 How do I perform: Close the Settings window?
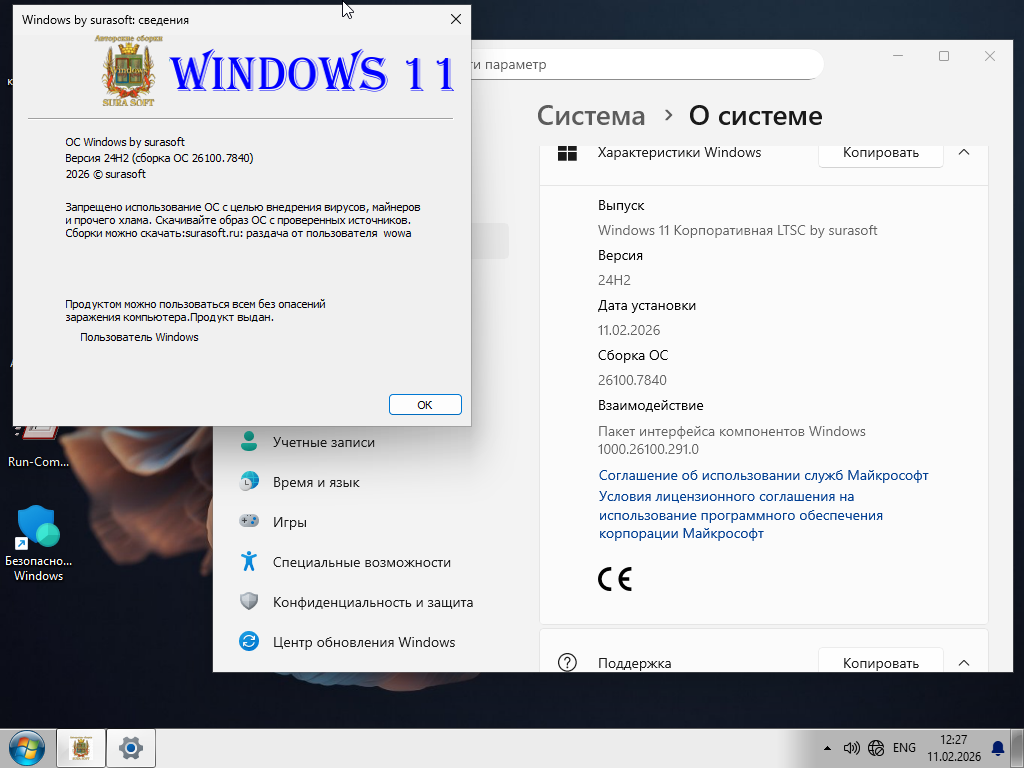coord(989,56)
